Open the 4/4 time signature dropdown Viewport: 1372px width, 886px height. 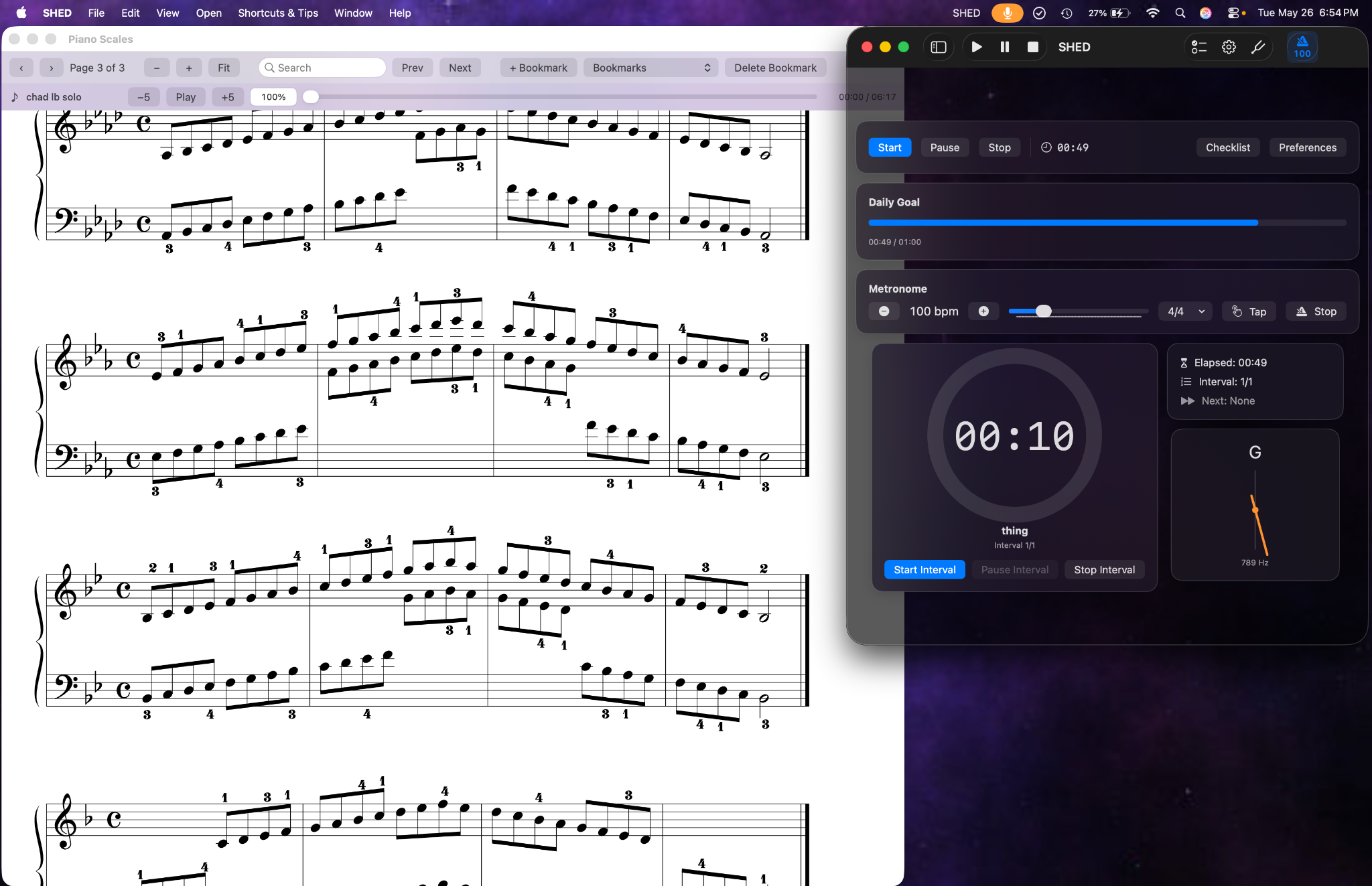pos(1186,311)
